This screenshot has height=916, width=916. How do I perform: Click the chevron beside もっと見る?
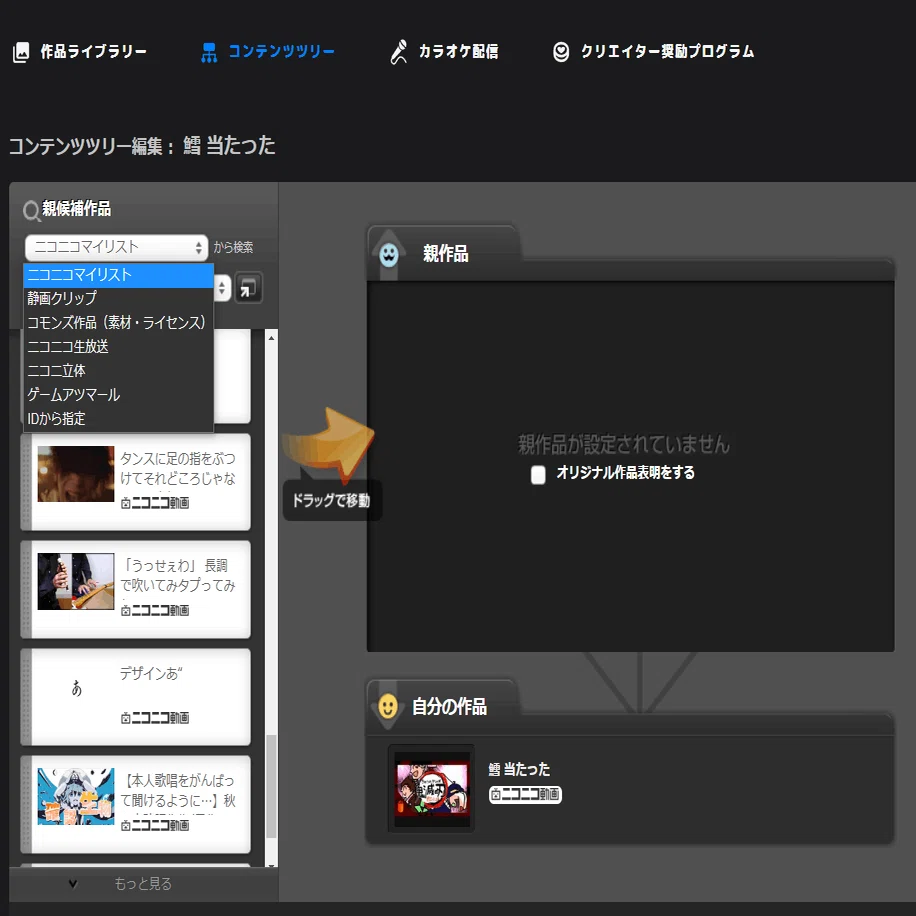pos(73,884)
